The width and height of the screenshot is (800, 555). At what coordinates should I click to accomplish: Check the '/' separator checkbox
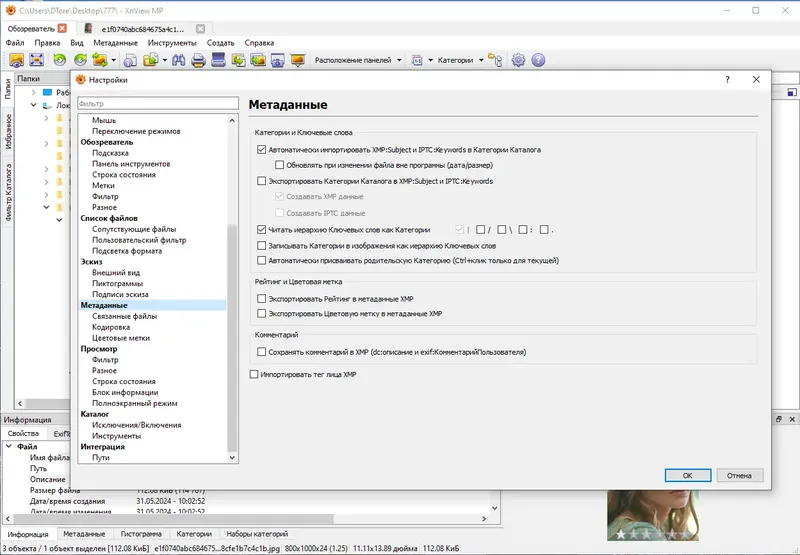coord(480,230)
